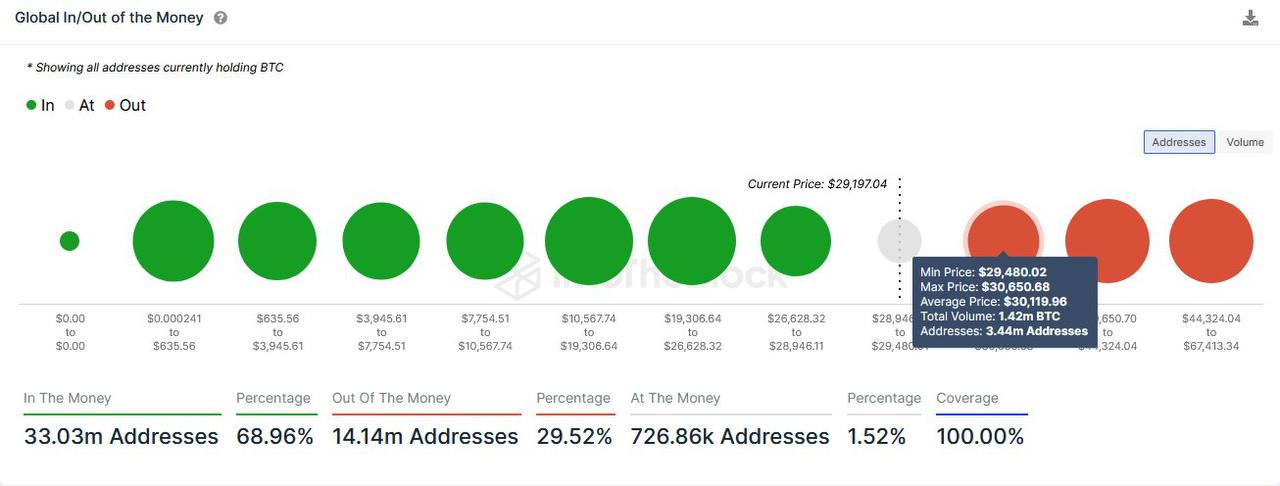The image size is (1280, 486).
Task: Select the $10,567.74 to $19,306.64 bubble
Action: coord(589,241)
